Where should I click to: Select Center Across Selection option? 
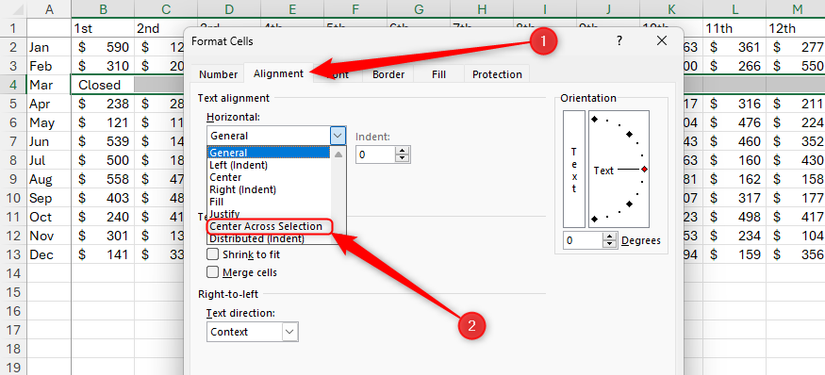(x=269, y=226)
